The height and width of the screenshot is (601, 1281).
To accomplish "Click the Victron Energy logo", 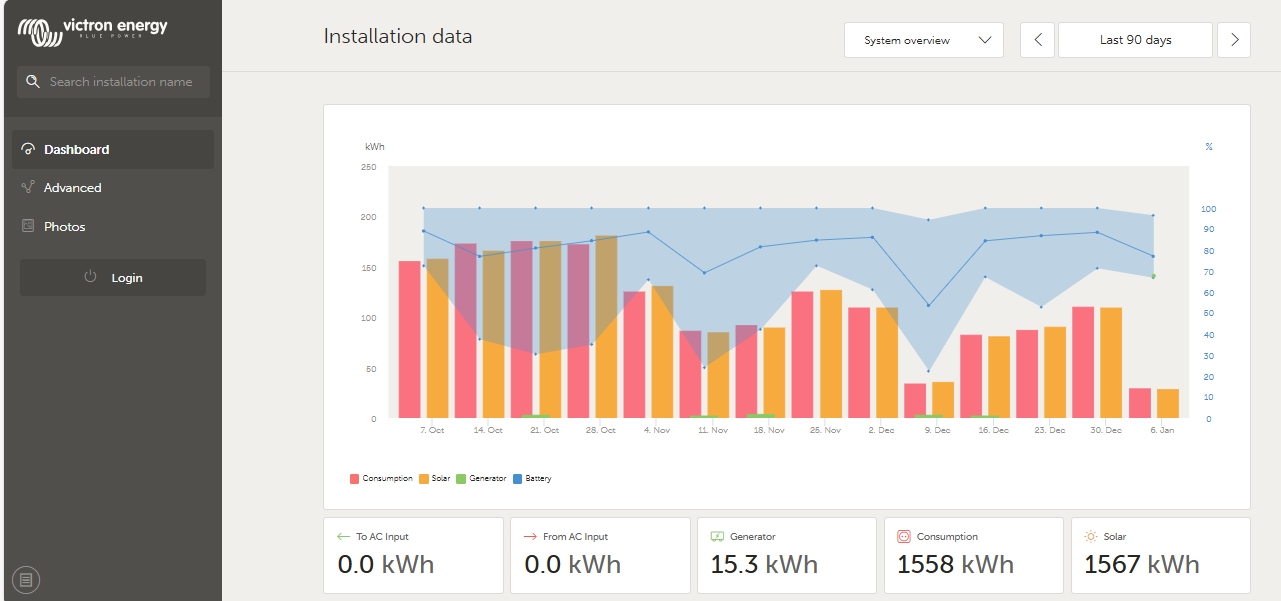I will (x=93, y=30).
